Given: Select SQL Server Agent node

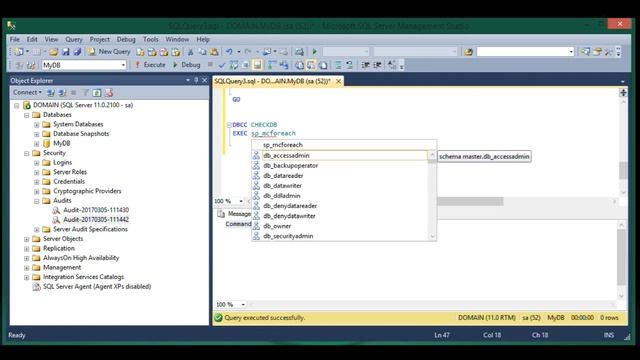Looking at the screenshot, I should coord(97,287).
